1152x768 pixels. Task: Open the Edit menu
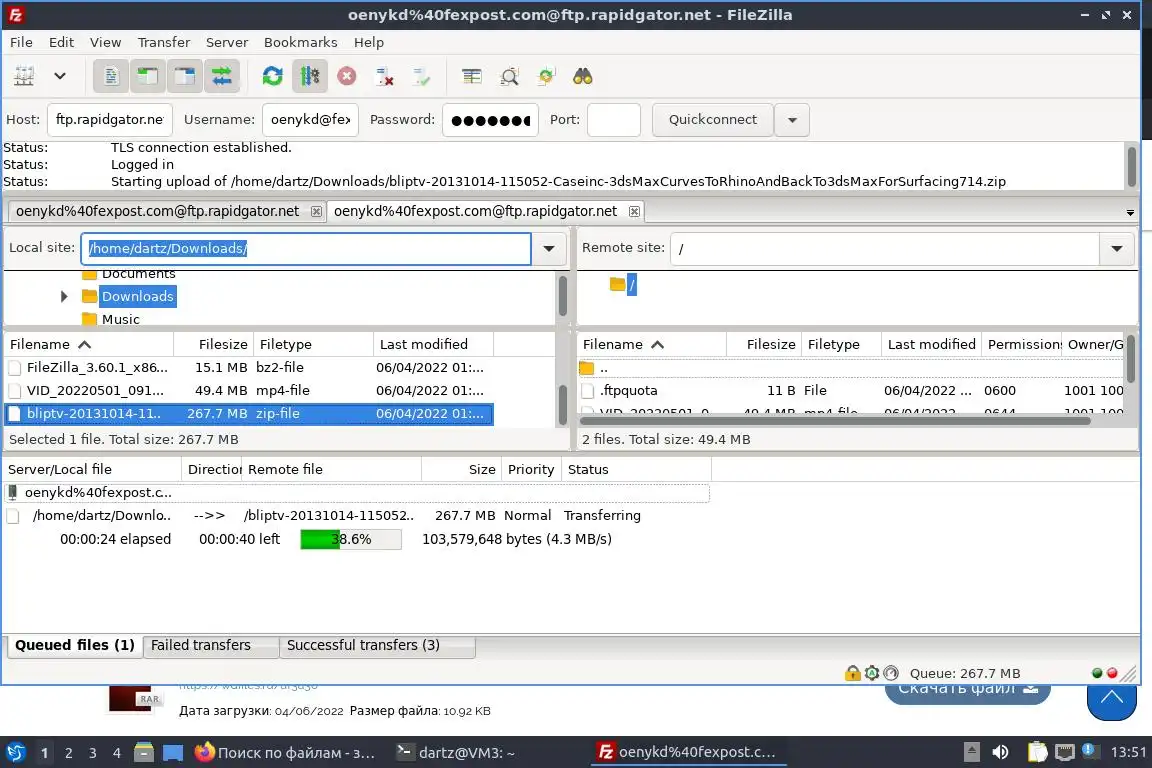(61, 43)
